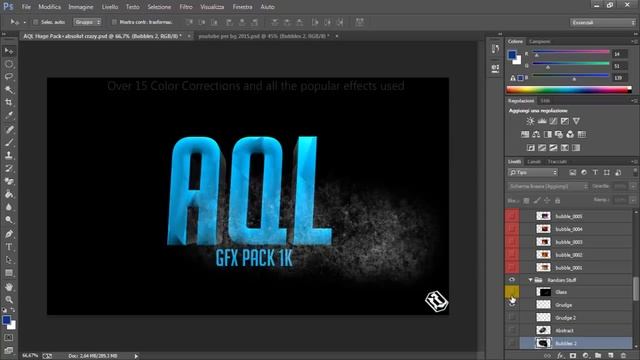Open the Livelli panel flyout menu
This screenshot has height=360, width=640.
tap(634, 162)
